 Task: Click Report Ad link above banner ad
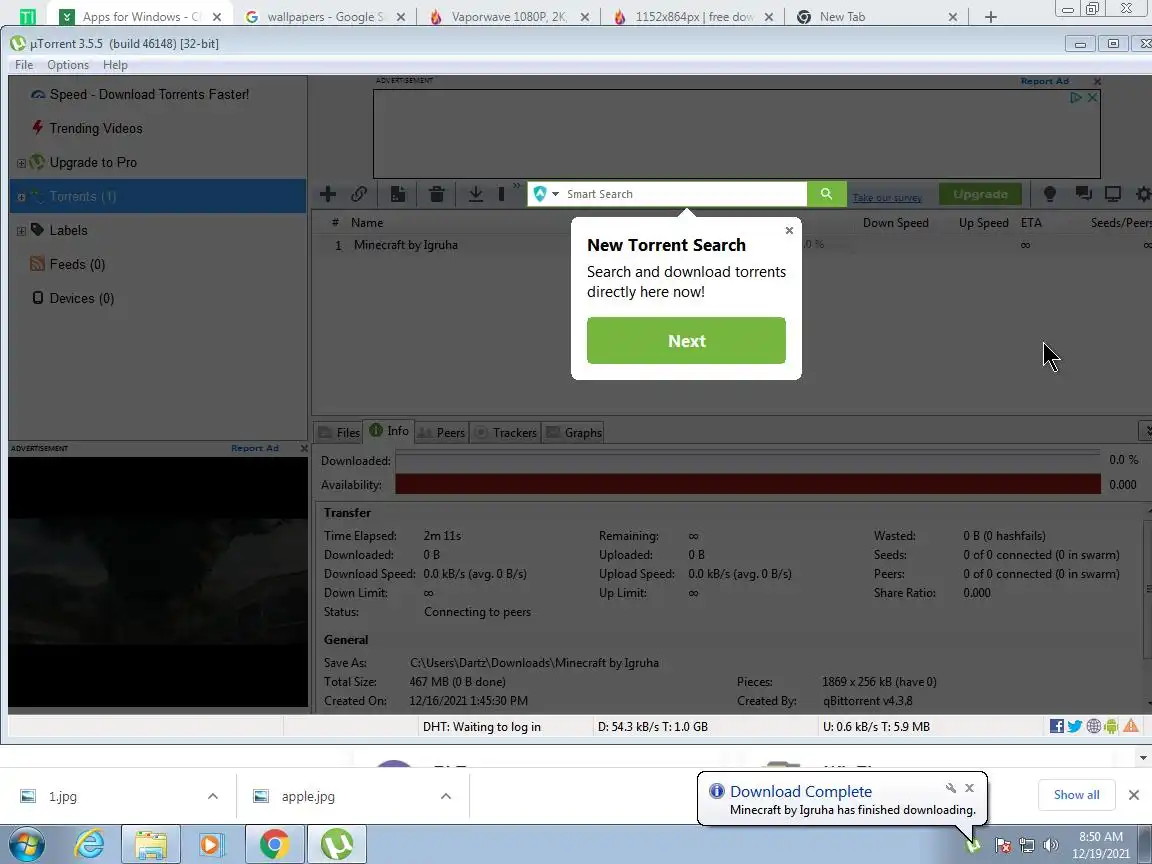[x=1044, y=81]
